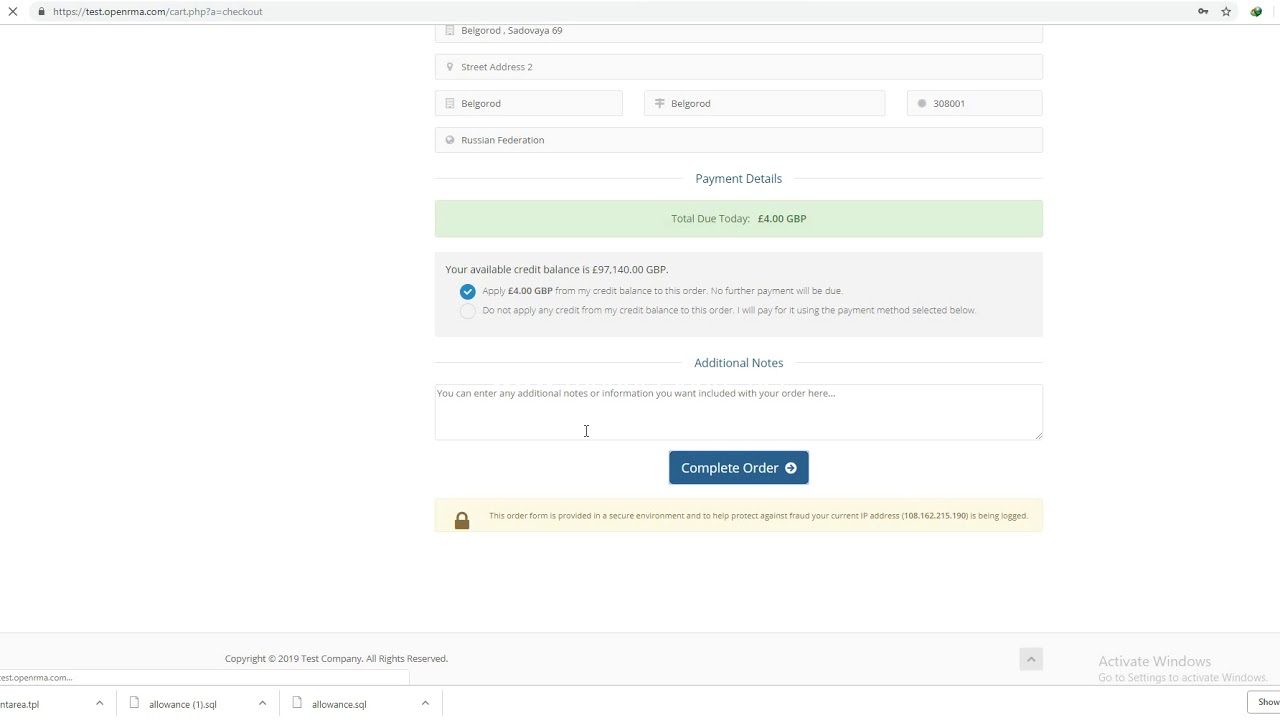Click Show all downloads button

tap(1265, 702)
